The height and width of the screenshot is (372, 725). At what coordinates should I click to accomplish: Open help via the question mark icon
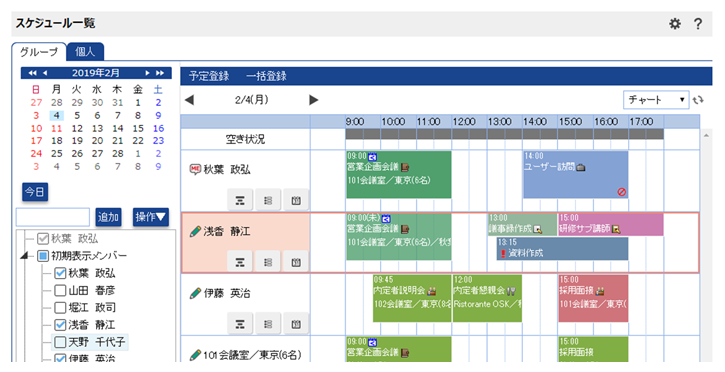click(698, 24)
